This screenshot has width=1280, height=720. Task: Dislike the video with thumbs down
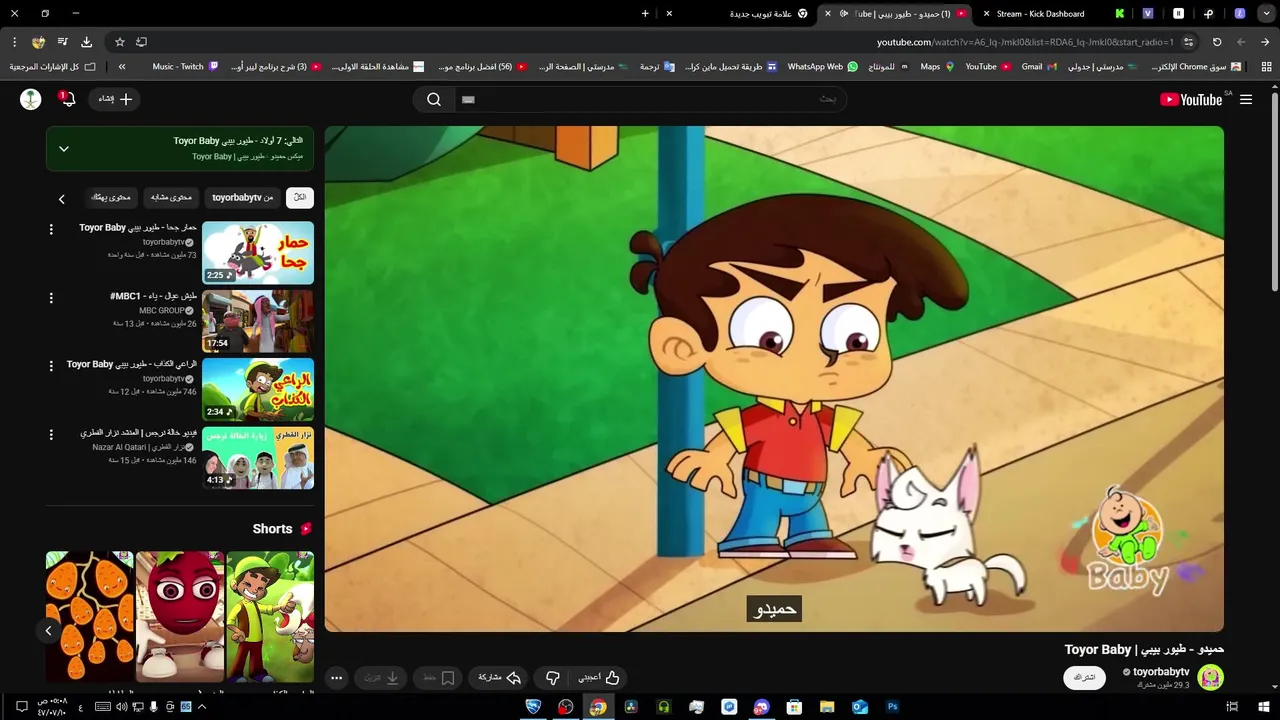[552, 678]
